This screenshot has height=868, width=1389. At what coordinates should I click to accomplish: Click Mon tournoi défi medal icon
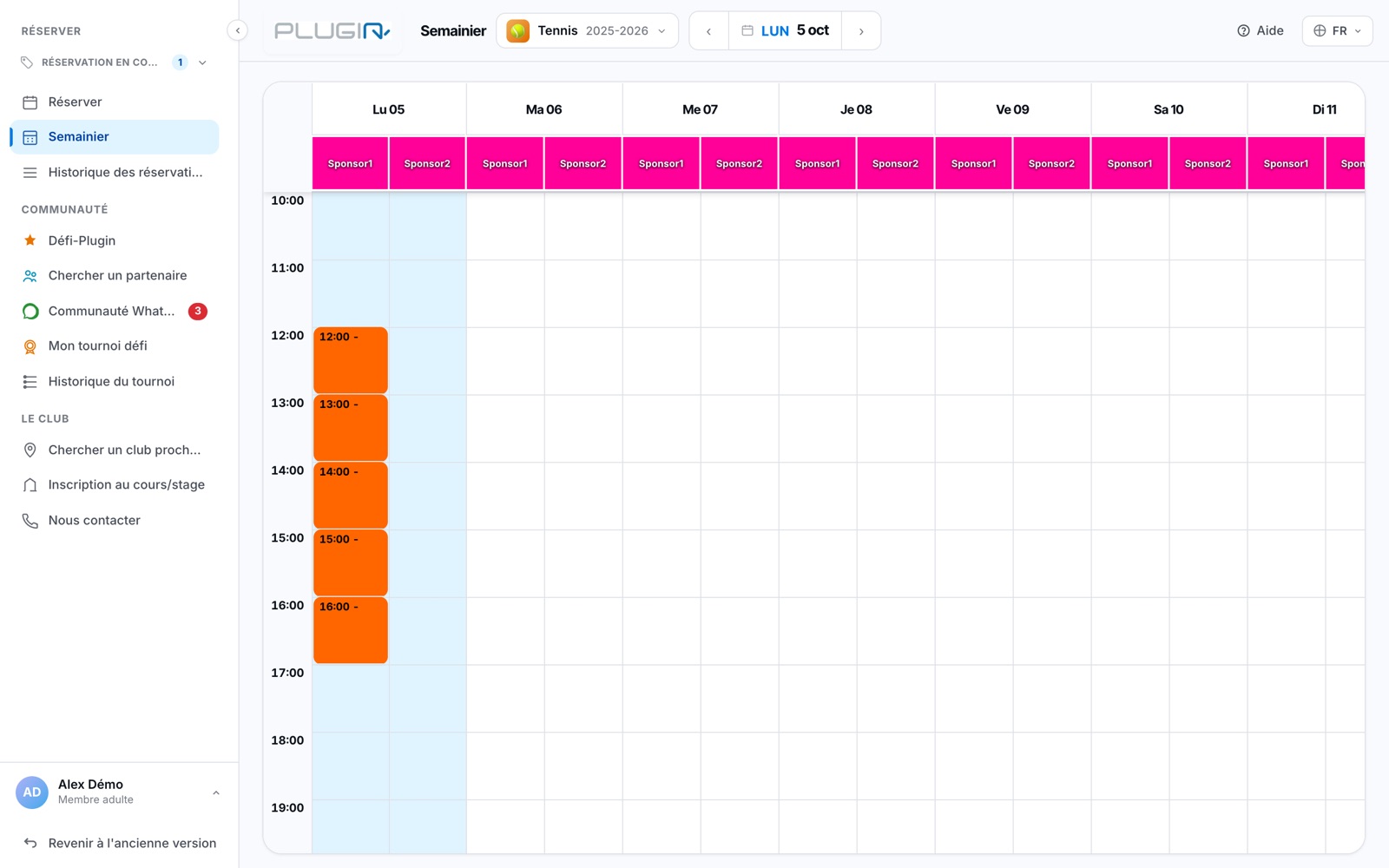point(30,346)
